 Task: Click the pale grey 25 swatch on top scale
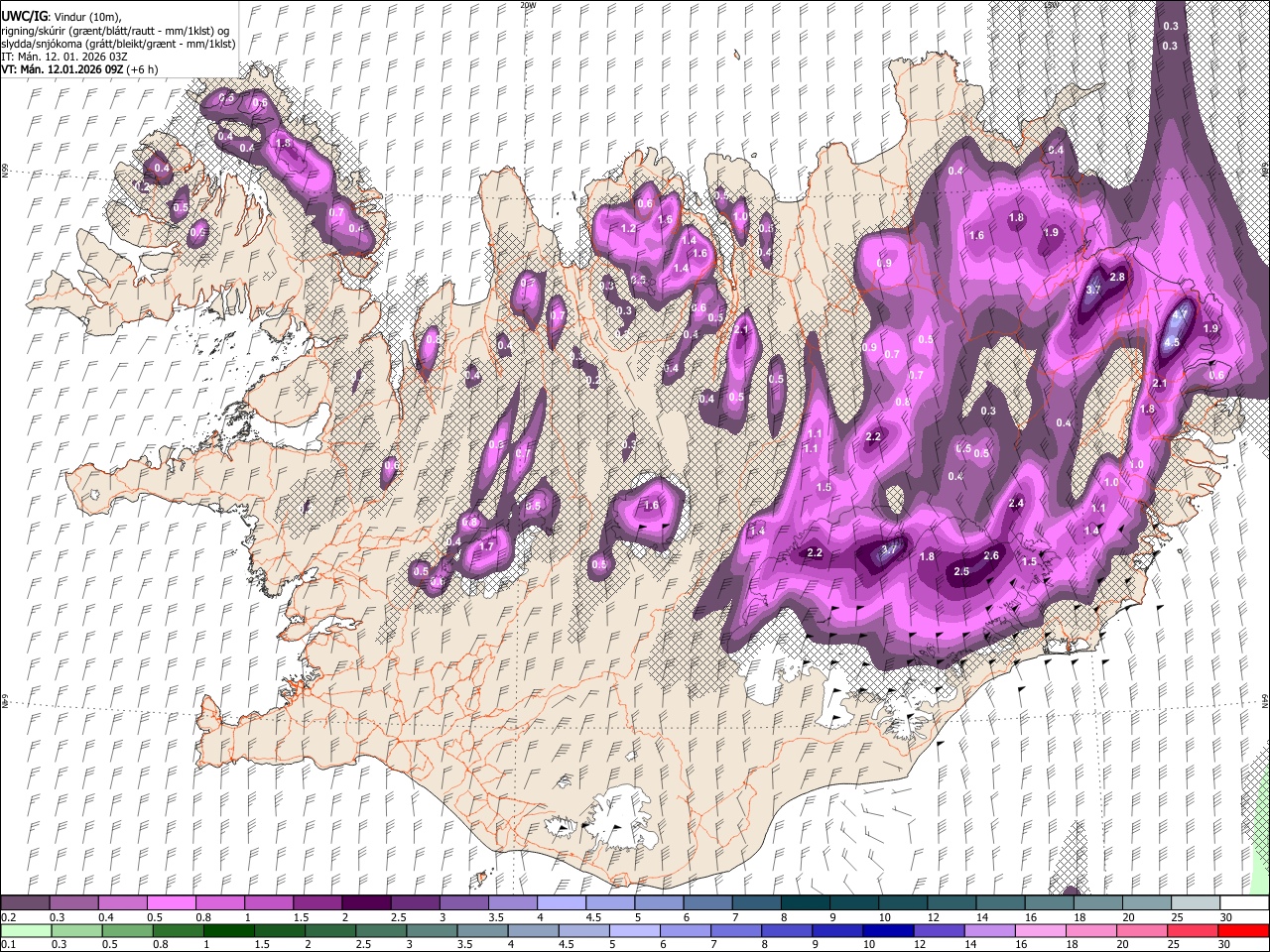[1196, 903]
